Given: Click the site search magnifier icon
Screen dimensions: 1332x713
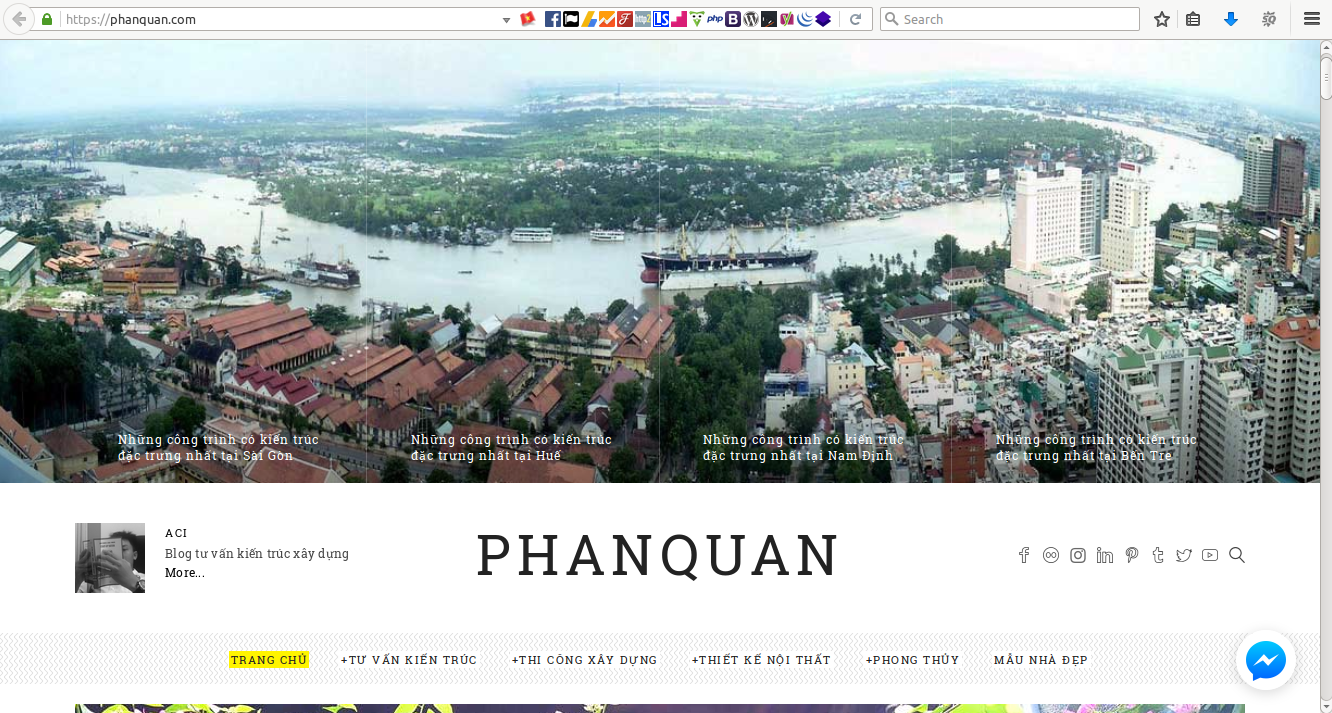Looking at the screenshot, I should pyautogui.click(x=1237, y=556).
